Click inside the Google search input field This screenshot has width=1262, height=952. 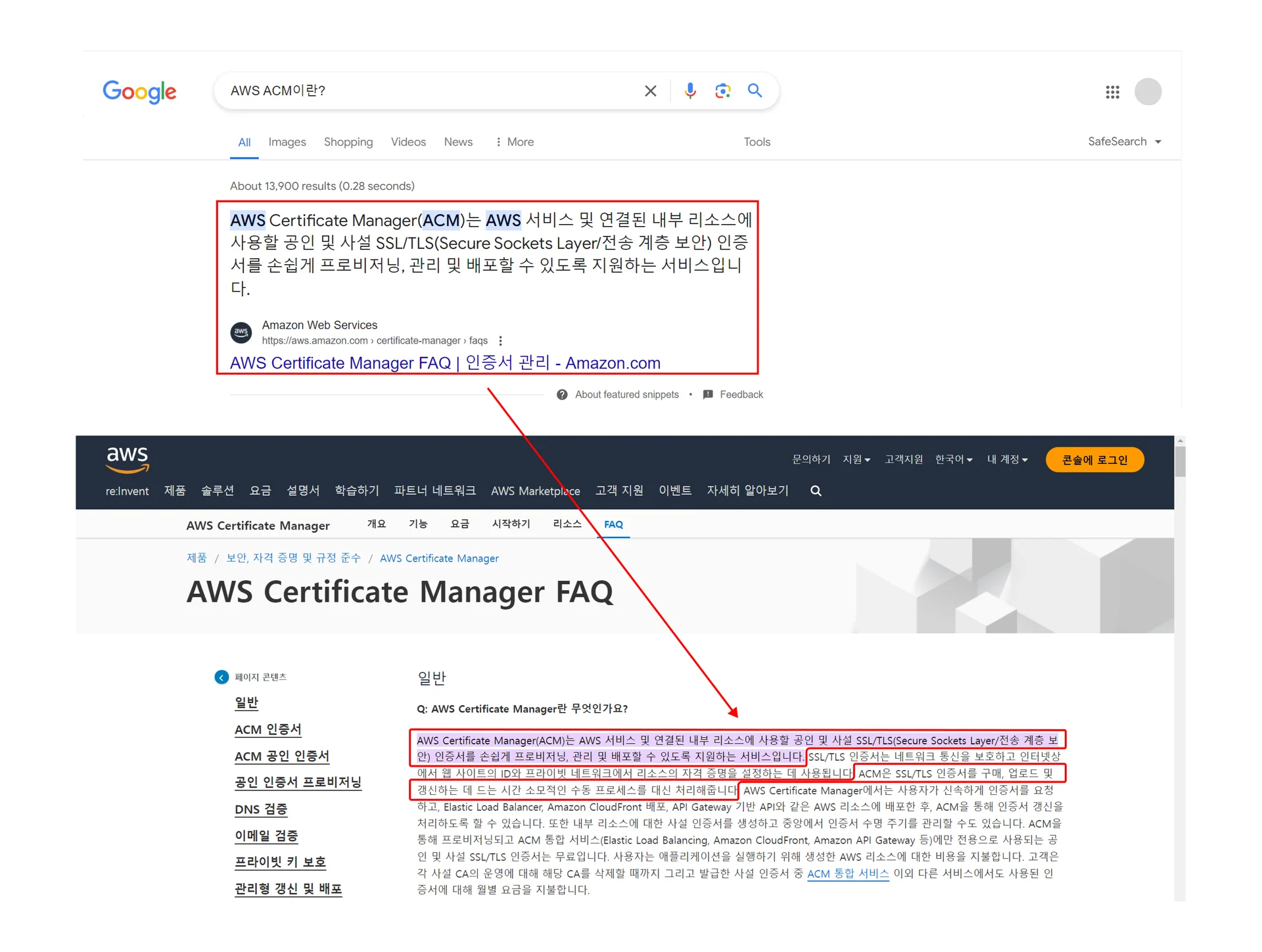point(427,91)
